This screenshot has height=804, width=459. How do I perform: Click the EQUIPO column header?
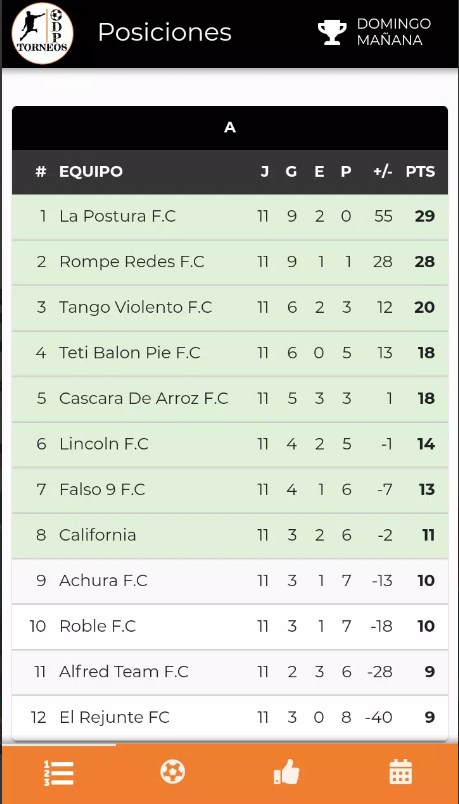click(x=91, y=172)
